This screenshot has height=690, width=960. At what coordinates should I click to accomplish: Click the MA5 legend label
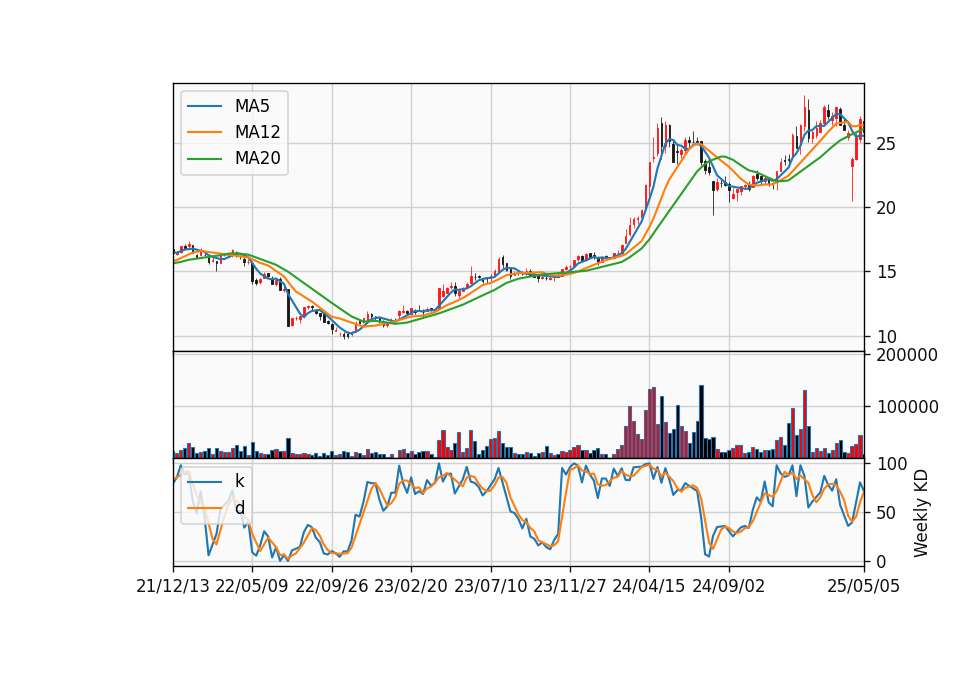click(x=252, y=106)
